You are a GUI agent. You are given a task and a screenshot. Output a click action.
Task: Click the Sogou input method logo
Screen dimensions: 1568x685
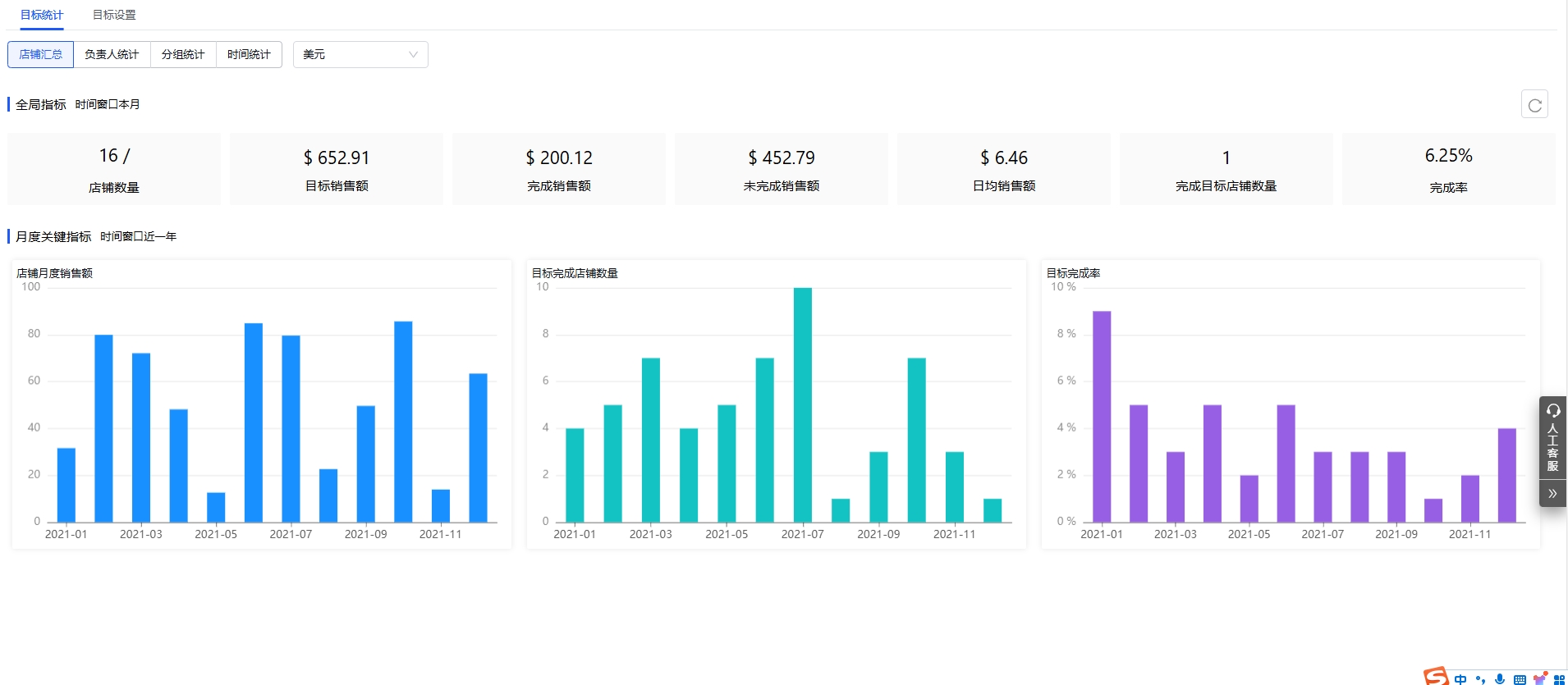(x=1436, y=676)
